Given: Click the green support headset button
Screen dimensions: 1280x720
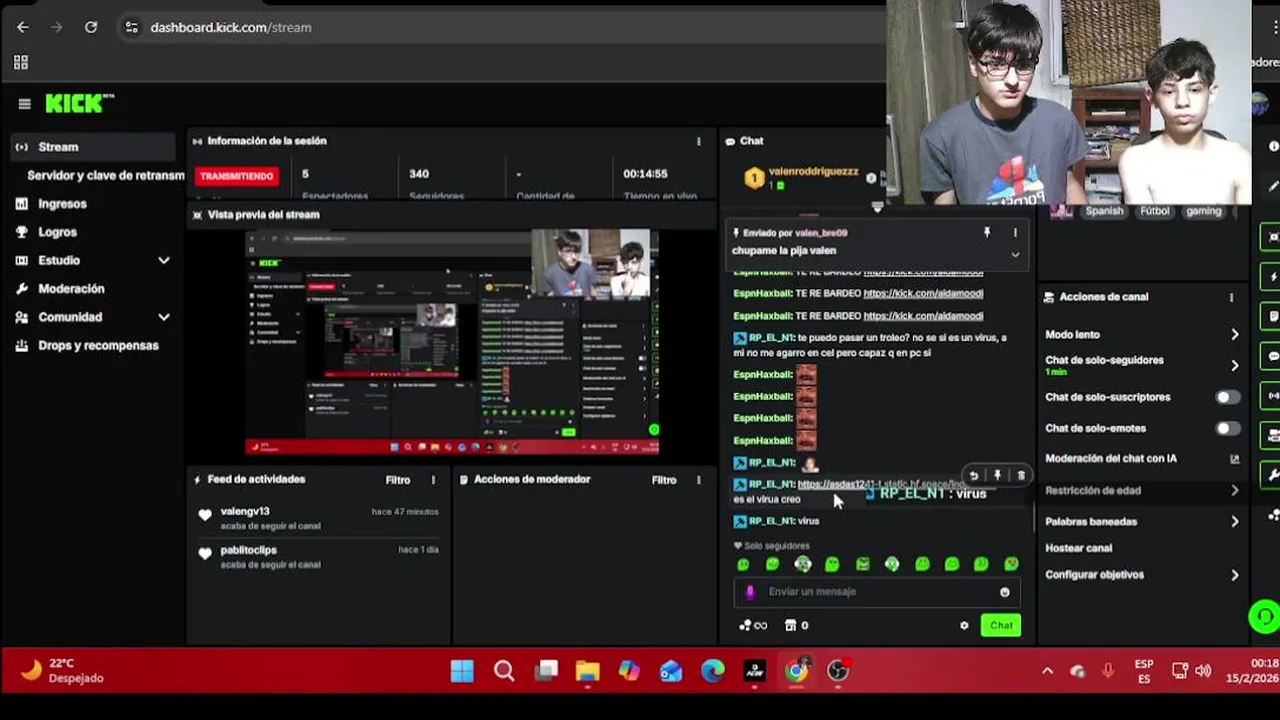Looking at the screenshot, I should [x=1265, y=616].
